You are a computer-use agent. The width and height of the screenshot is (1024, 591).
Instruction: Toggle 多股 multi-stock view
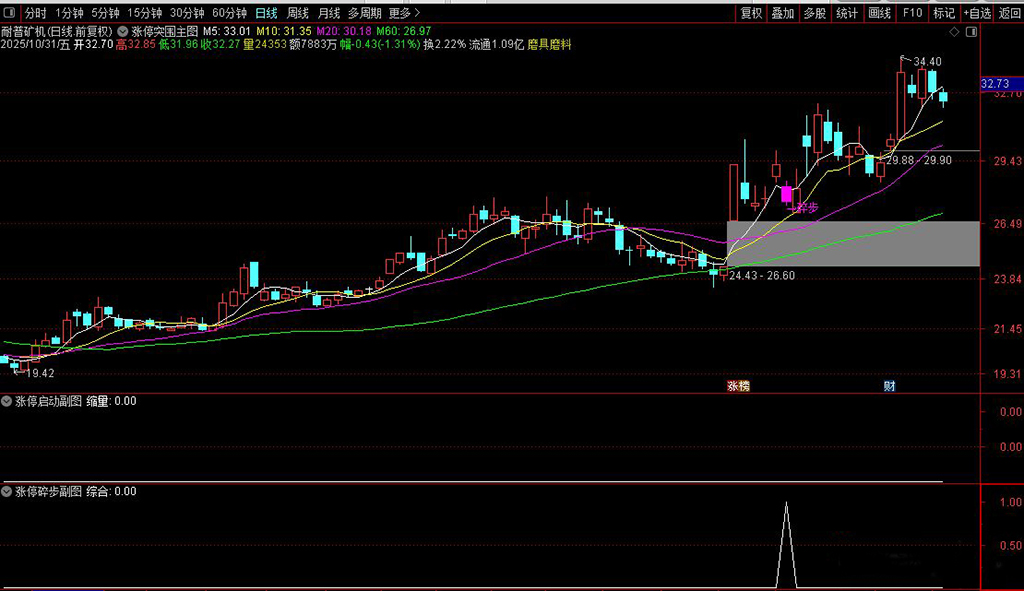click(814, 13)
